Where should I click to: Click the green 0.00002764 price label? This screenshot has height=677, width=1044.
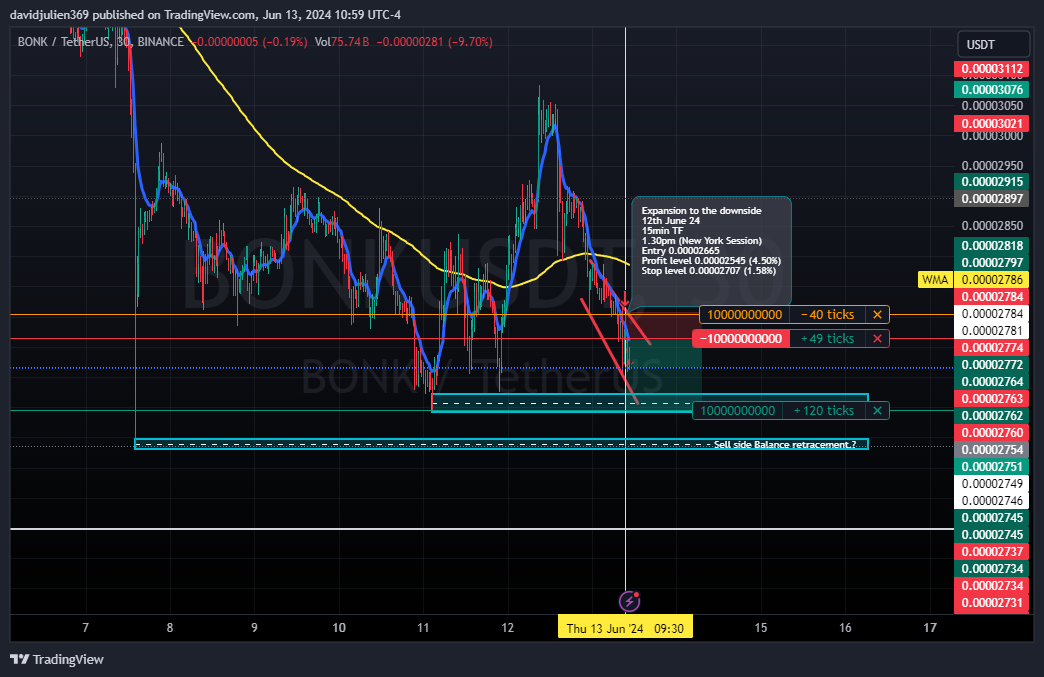coord(992,381)
